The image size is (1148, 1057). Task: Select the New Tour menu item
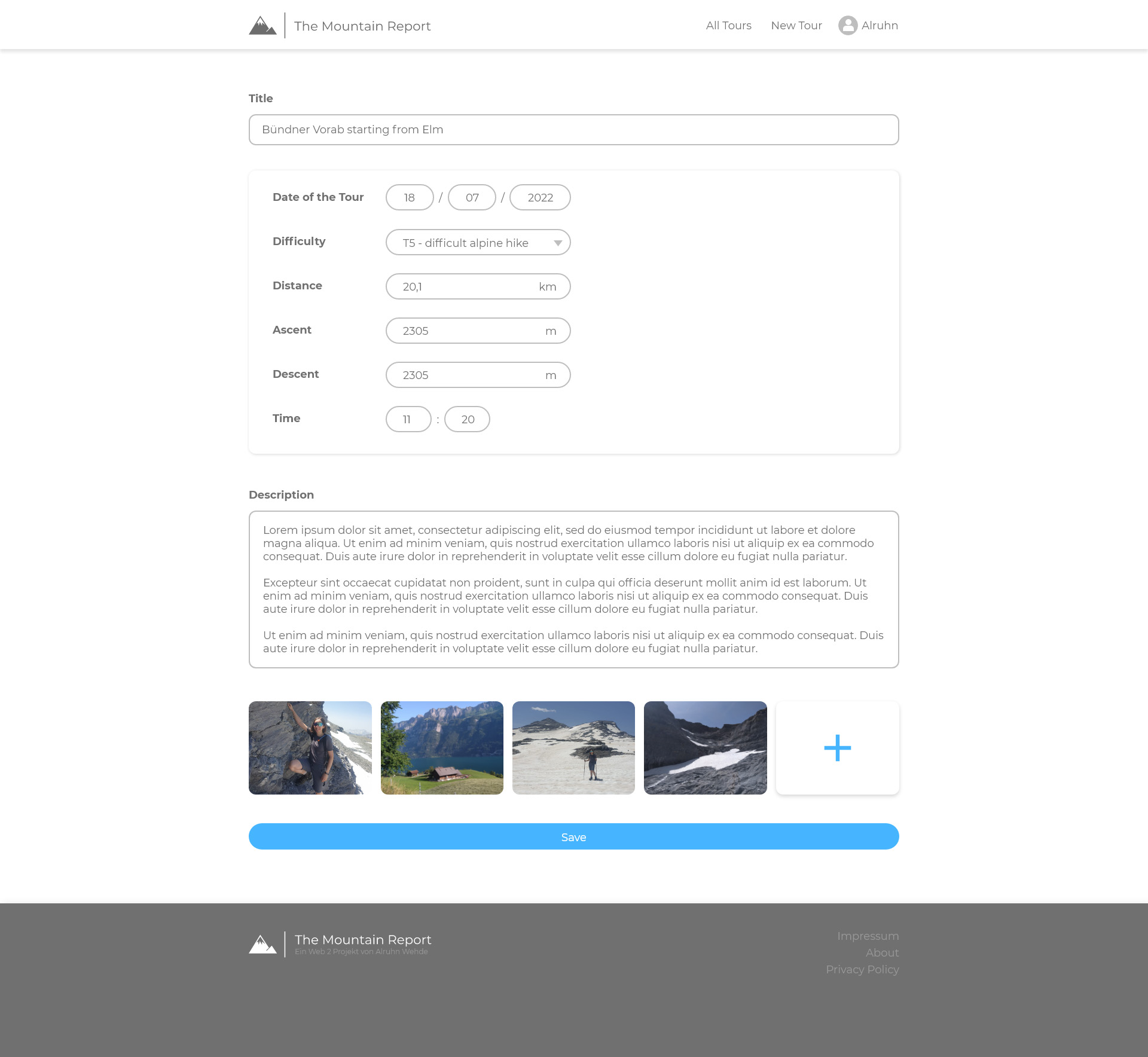click(x=795, y=25)
